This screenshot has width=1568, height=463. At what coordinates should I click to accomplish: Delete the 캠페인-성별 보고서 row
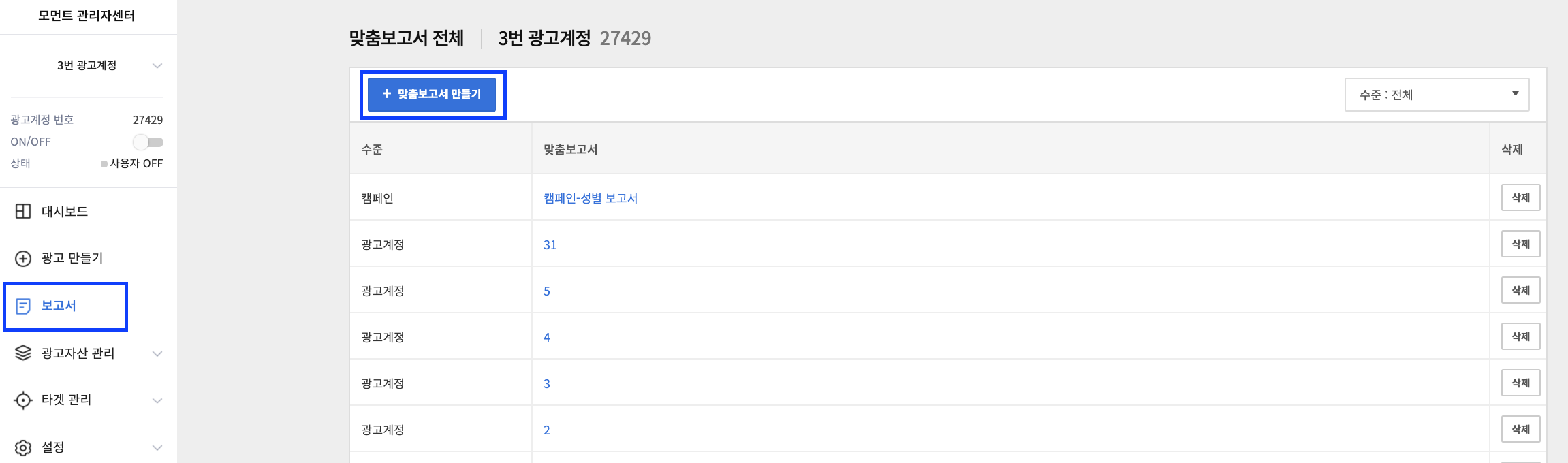coord(1520,197)
